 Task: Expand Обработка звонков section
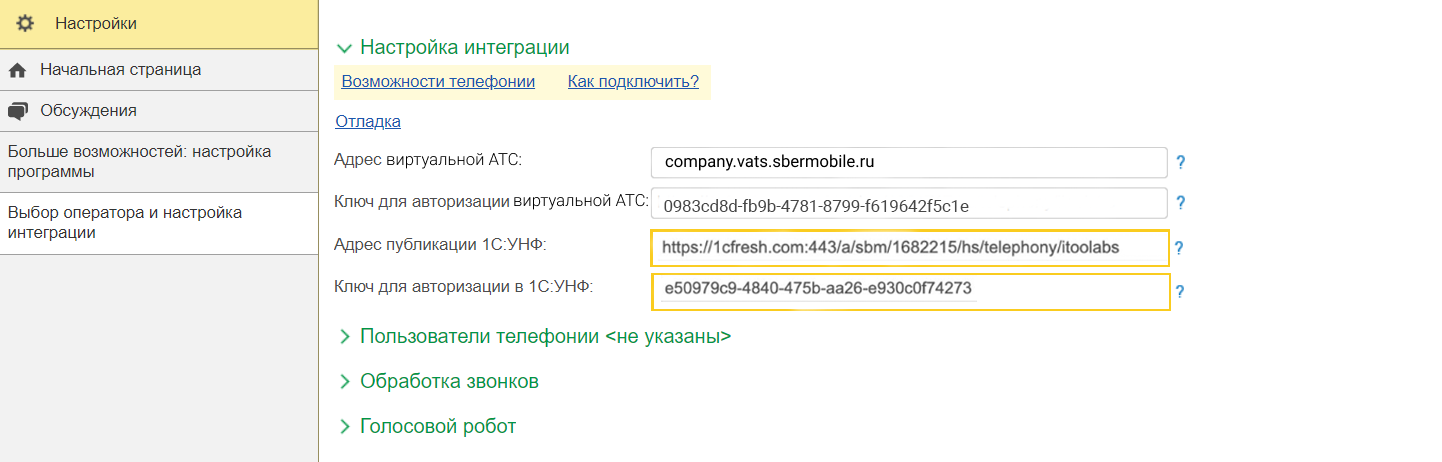pyautogui.click(x=345, y=382)
